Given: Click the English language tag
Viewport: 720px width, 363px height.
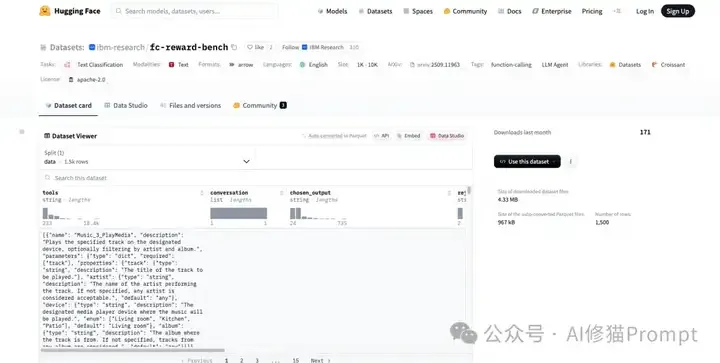Looking at the screenshot, I should click(x=314, y=65).
